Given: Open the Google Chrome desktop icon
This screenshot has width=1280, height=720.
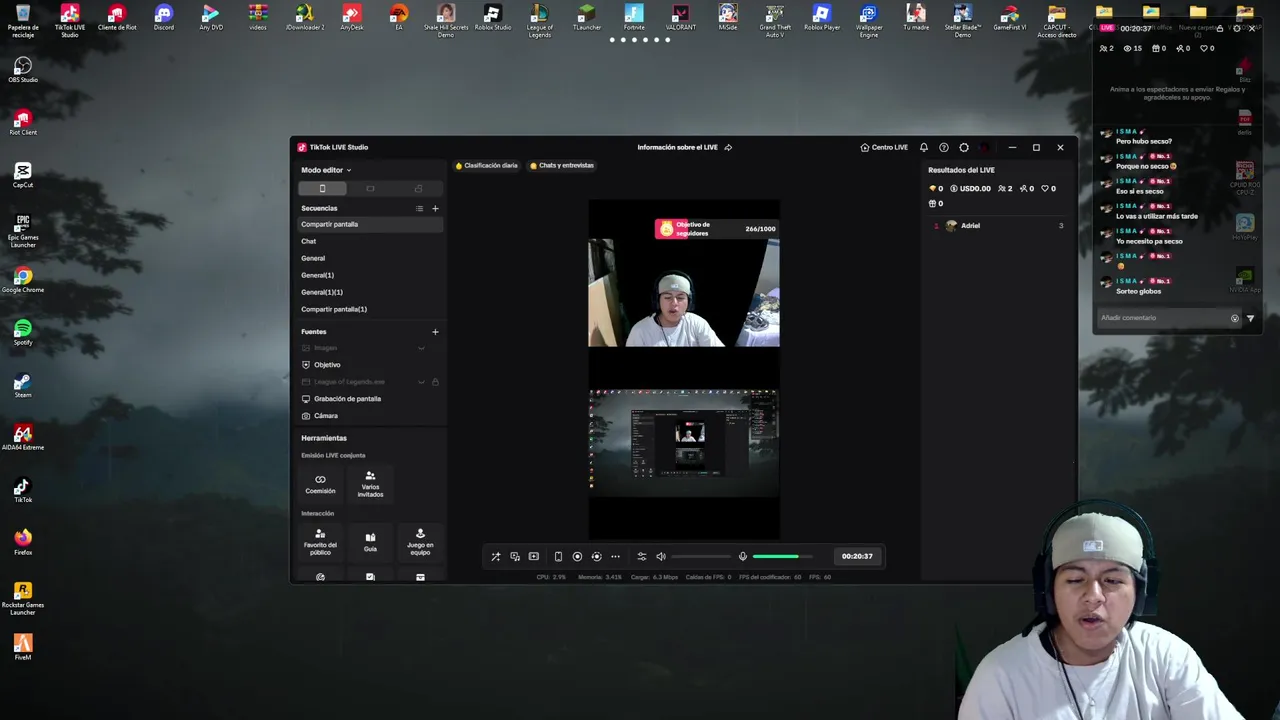Looking at the screenshot, I should [x=23, y=280].
